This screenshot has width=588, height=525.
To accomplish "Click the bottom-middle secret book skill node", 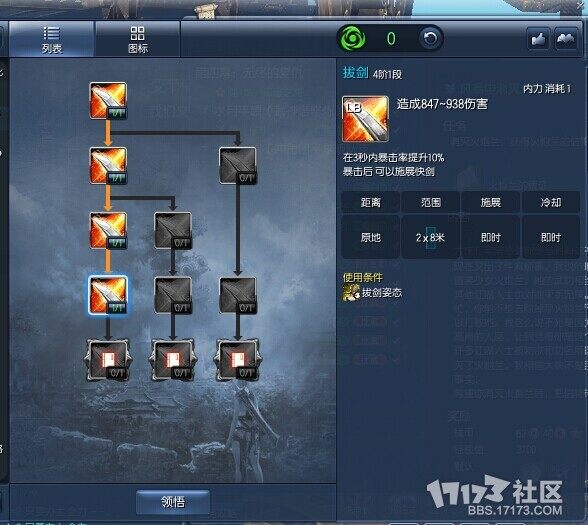I will tap(173, 360).
